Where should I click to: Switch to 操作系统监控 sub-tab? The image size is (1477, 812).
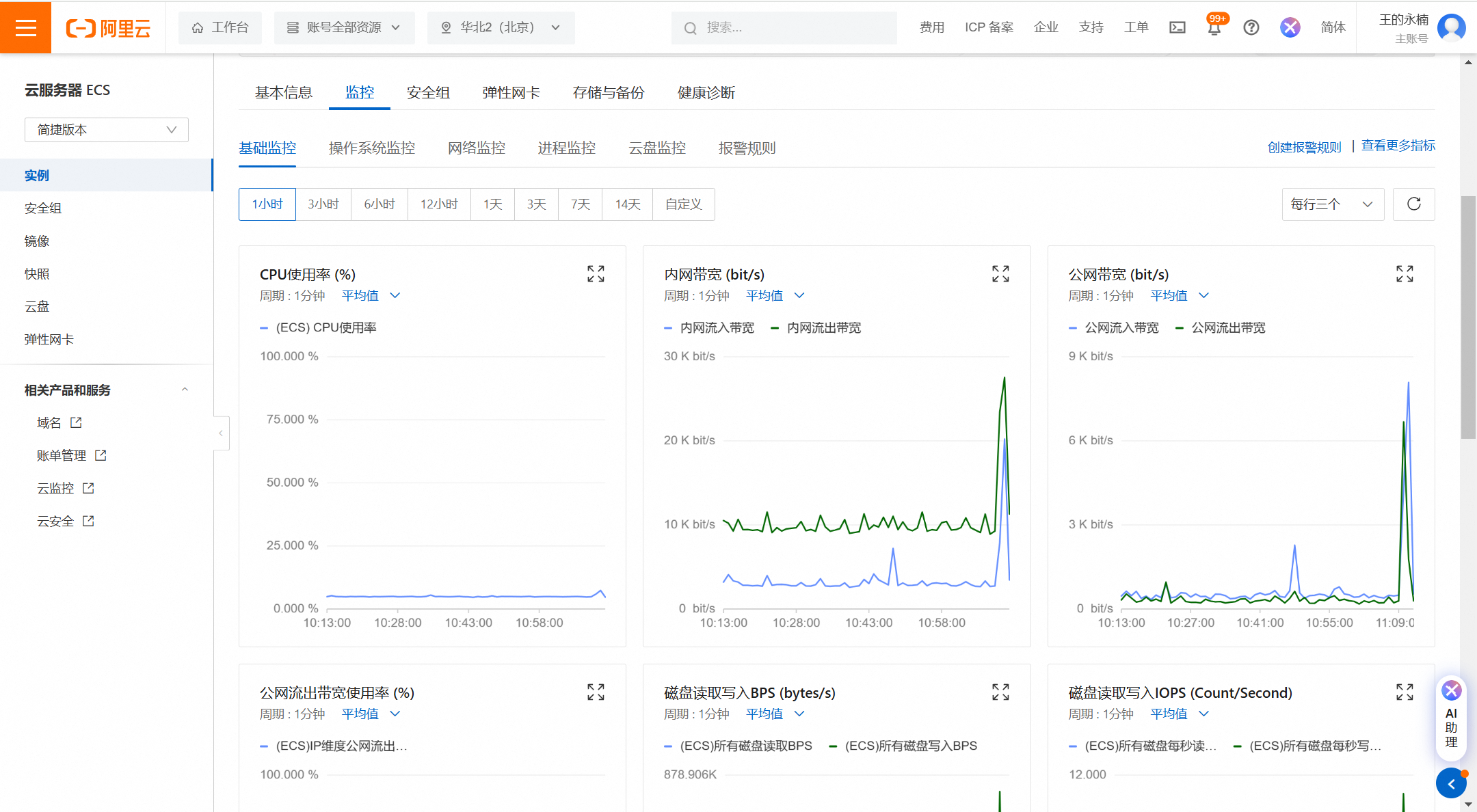(x=372, y=148)
